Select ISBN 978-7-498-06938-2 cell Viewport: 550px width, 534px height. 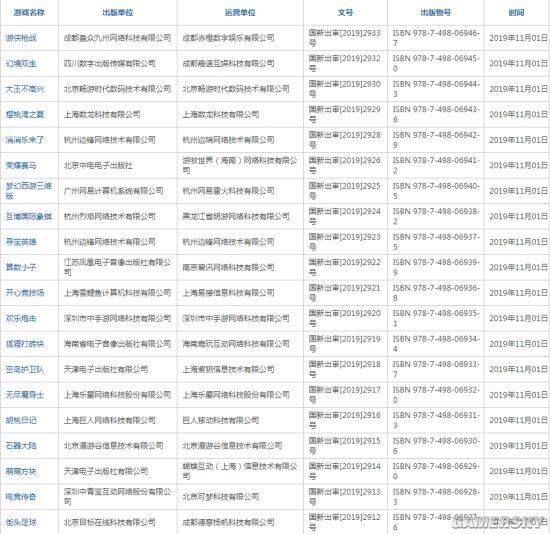coord(436,216)
